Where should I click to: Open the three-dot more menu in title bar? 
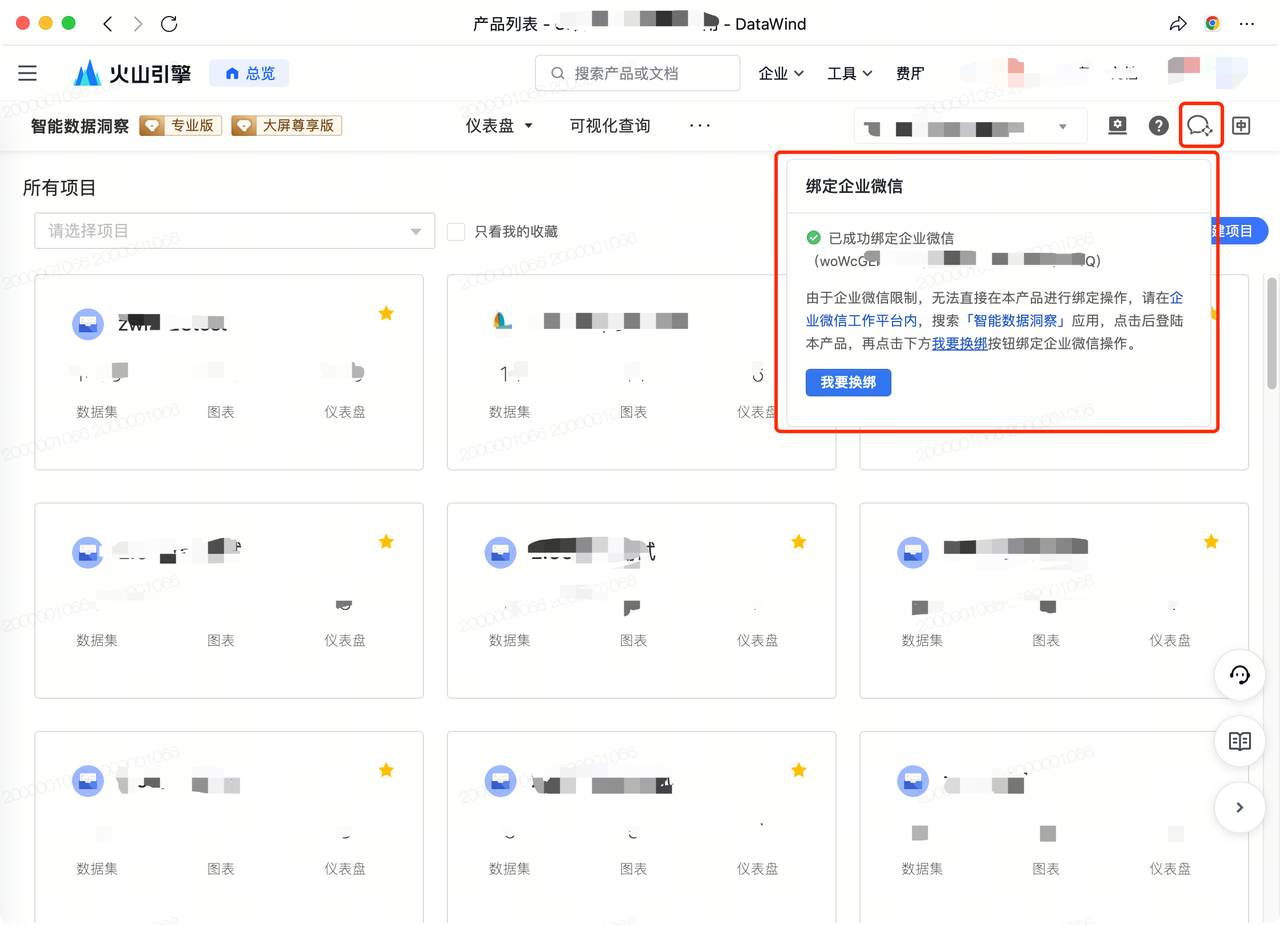pos(1246,24)
